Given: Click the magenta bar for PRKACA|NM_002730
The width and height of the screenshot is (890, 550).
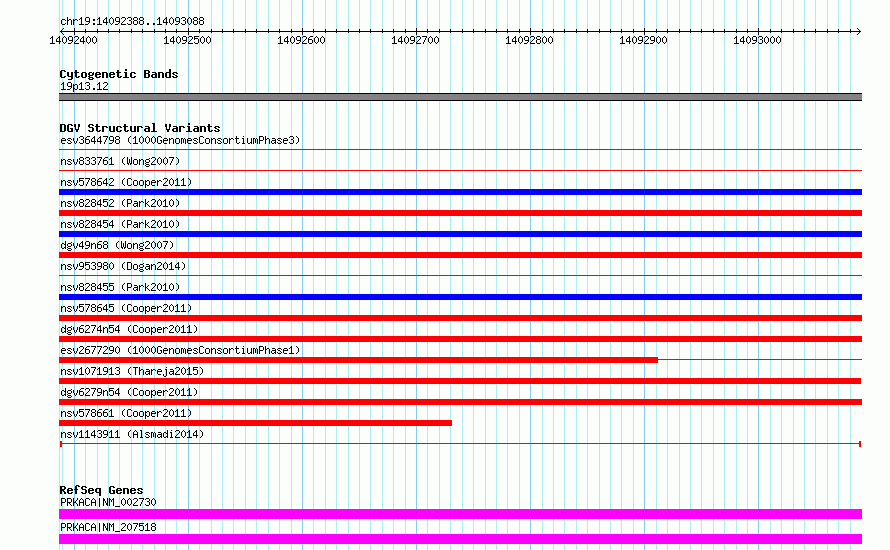Looking at the screenshot, I should pyautogui.click(x=460, y=514).
